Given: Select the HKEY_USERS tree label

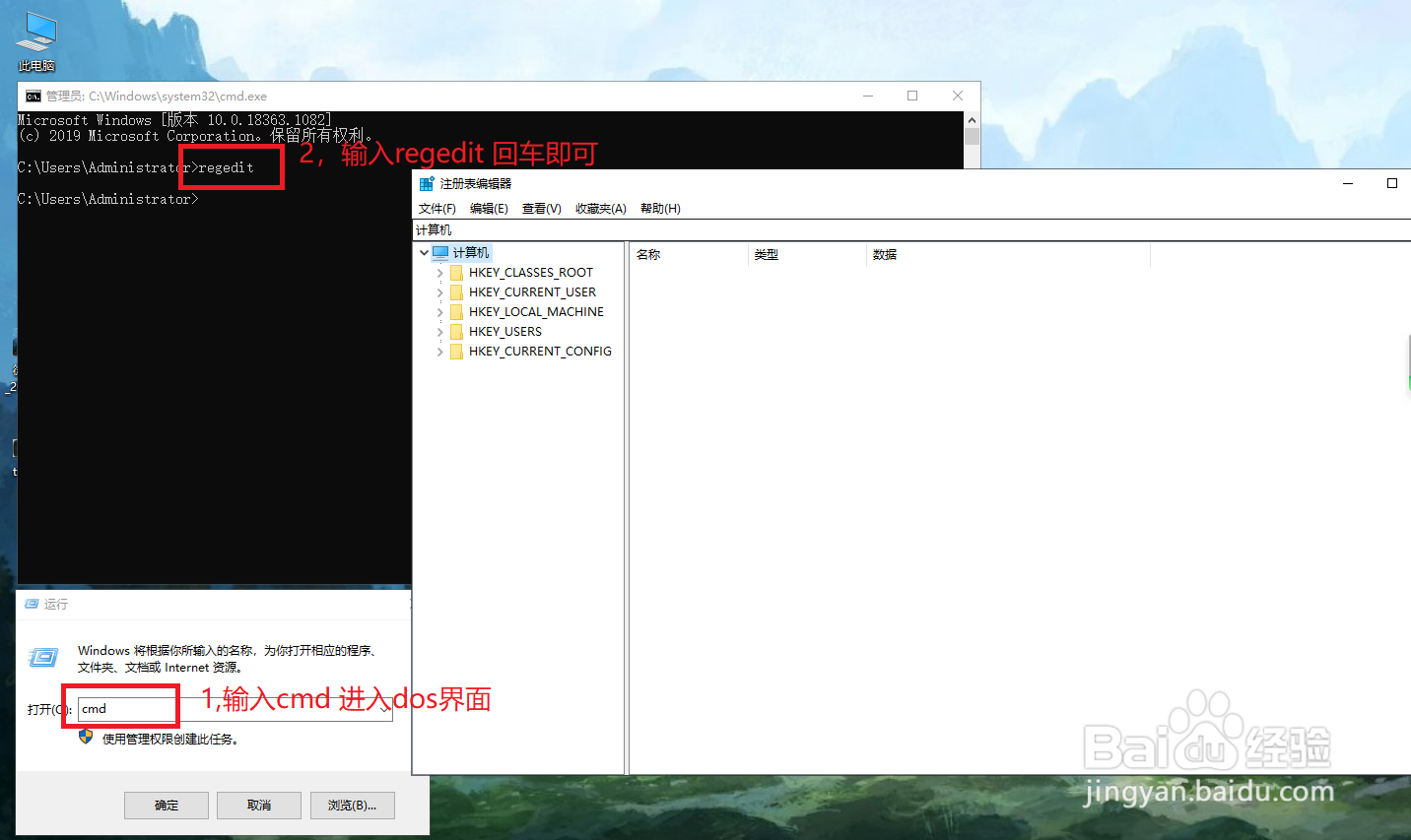Looking at the screenshot, I should tap(505, 332).
